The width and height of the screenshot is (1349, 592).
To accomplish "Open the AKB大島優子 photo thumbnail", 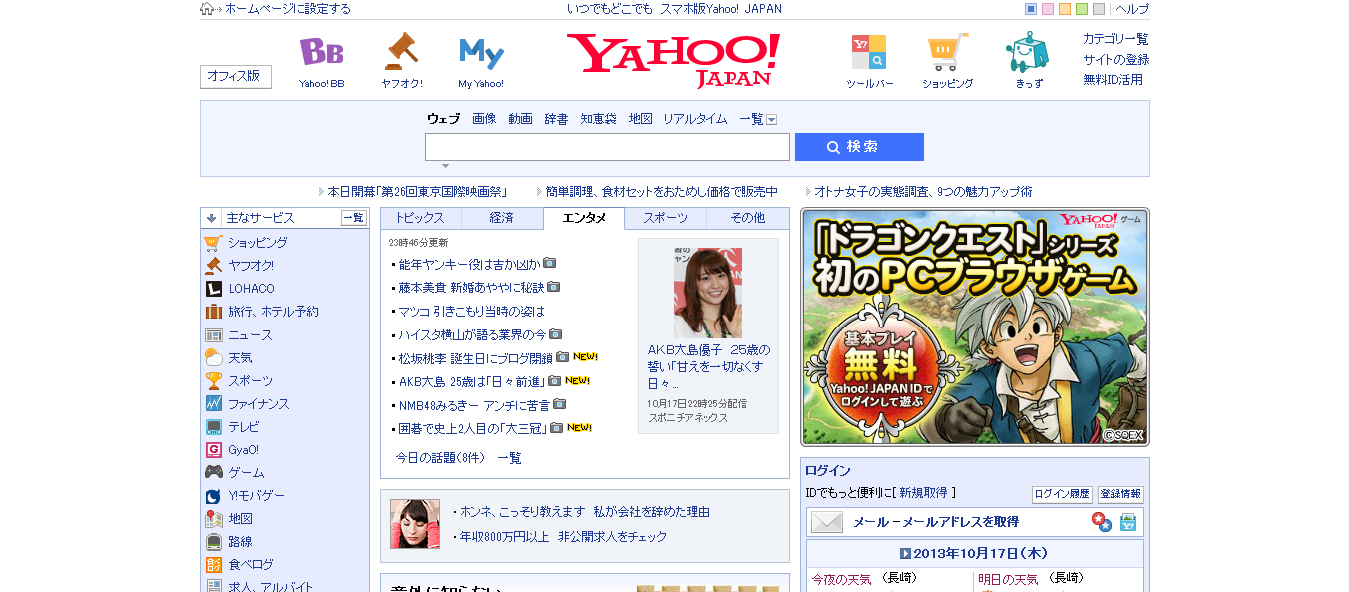I will (708, 293).
